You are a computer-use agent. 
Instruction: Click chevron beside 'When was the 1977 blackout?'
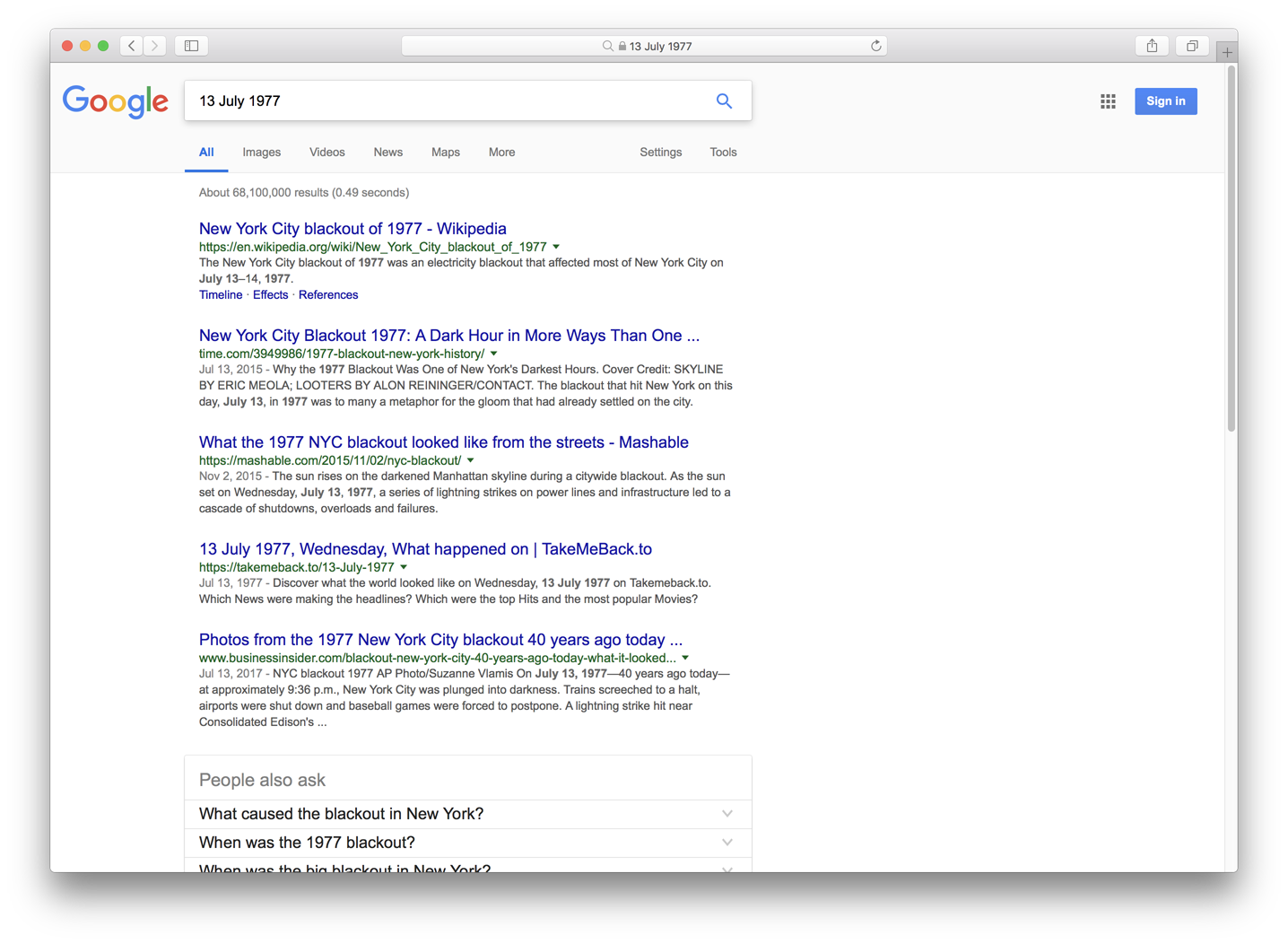[x=727, y=843]
